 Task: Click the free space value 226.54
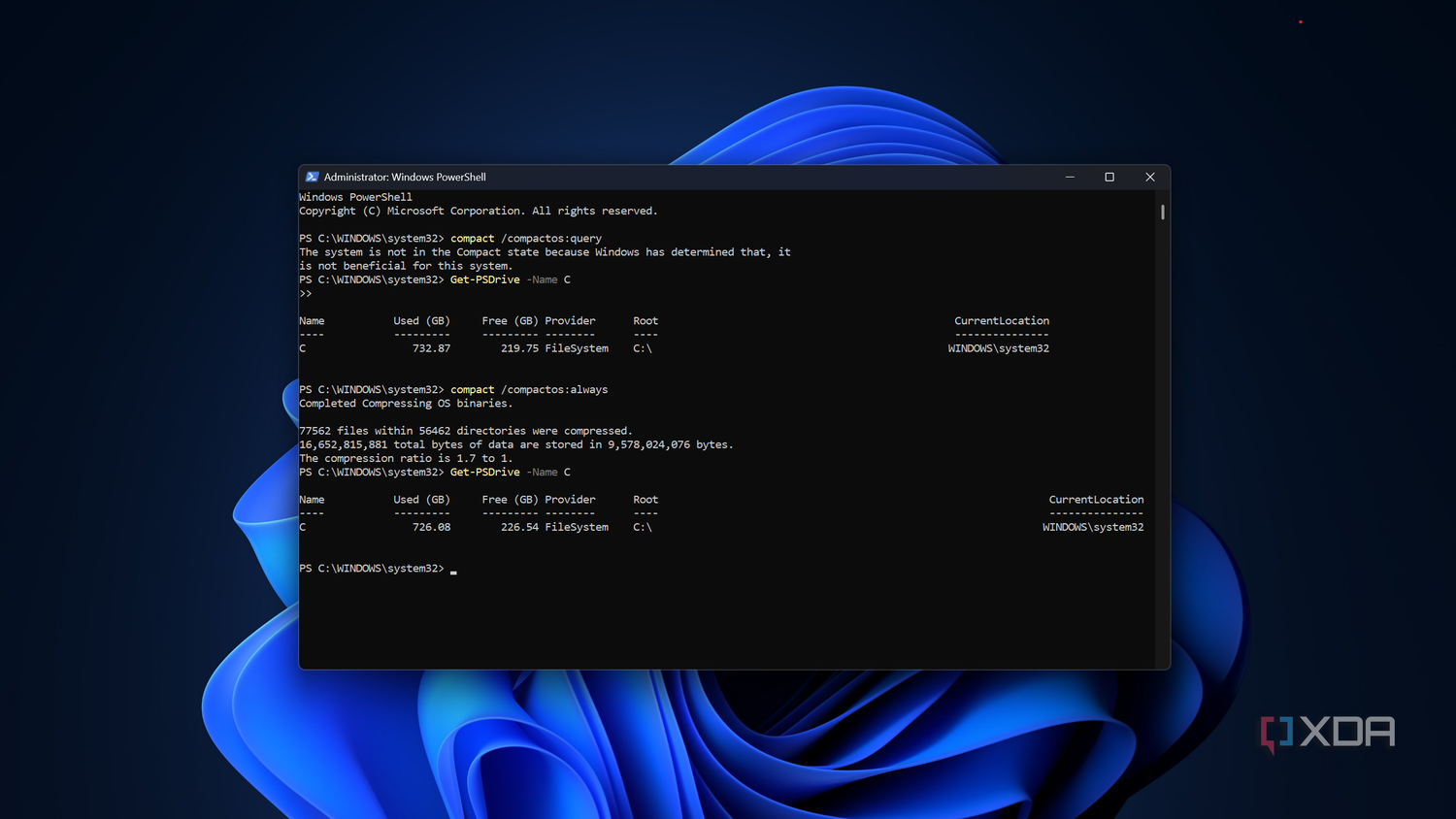click(x=519, y=527)
